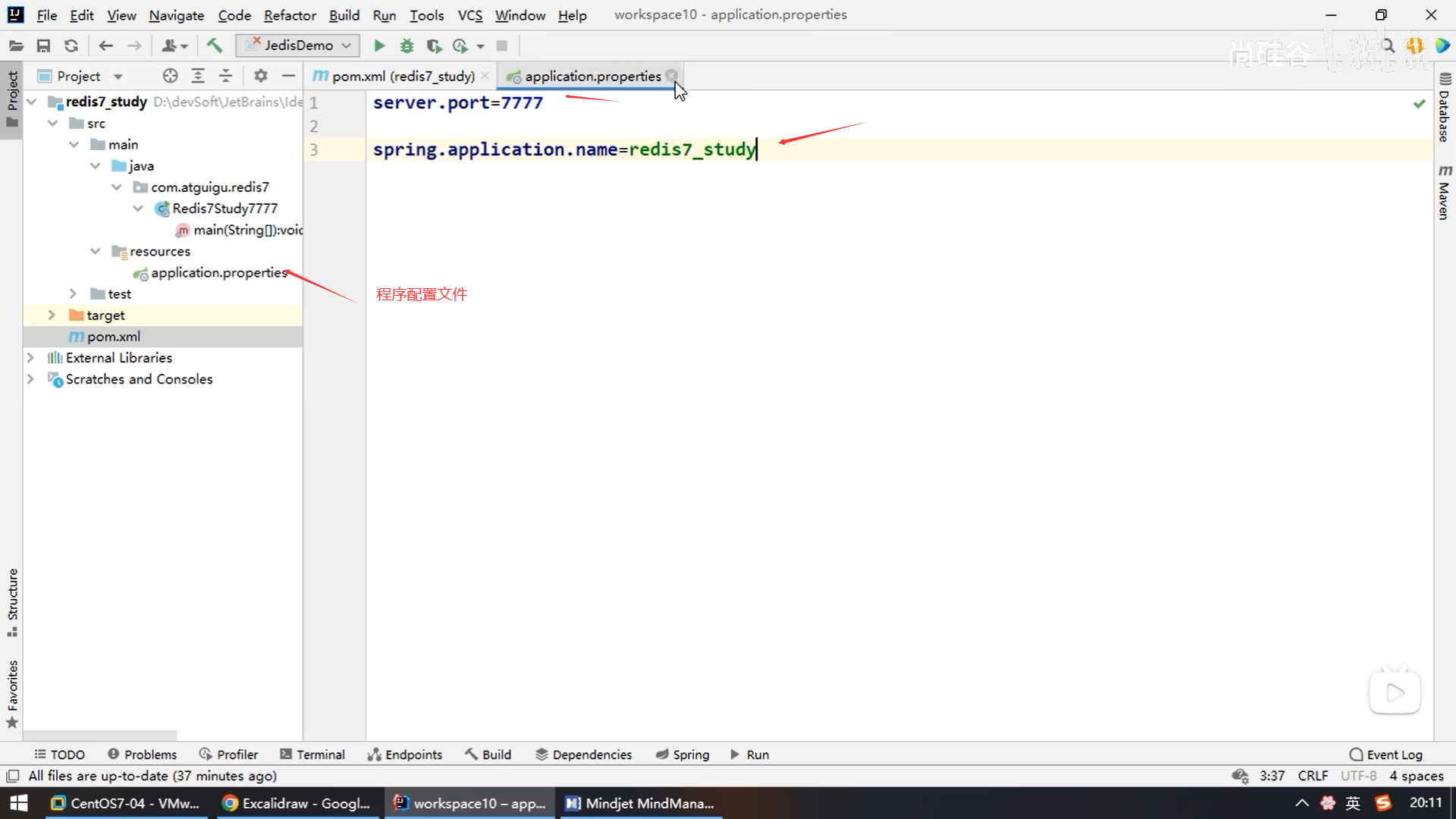Viewport: 1456px width, 819px height.
Task: Expand External Libraries node
Action: coord(30,357)
